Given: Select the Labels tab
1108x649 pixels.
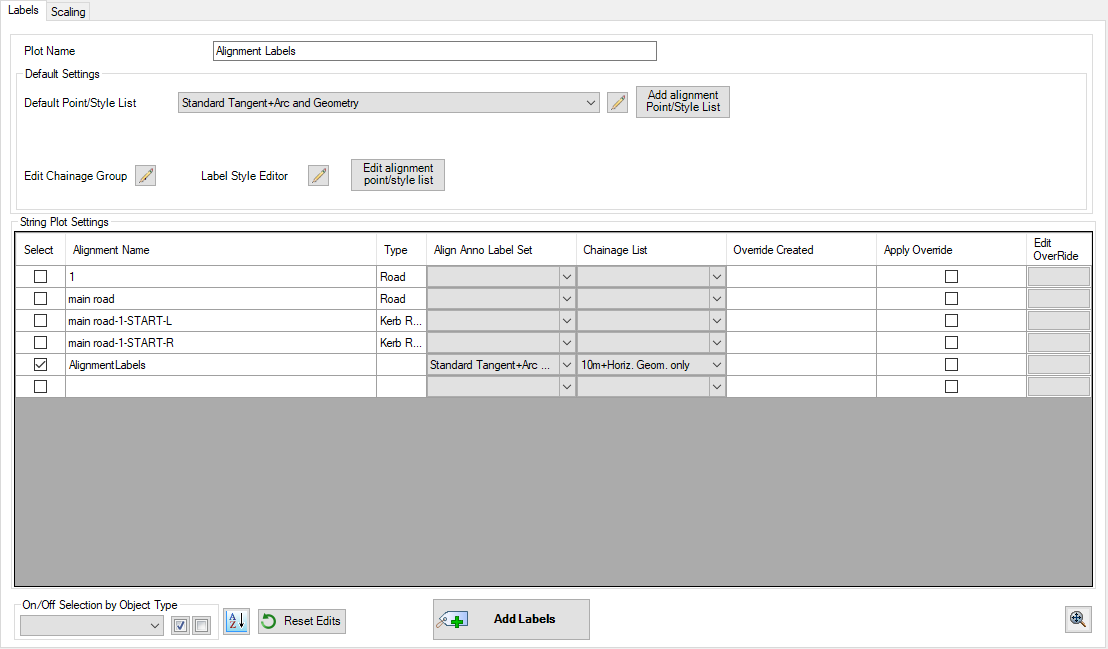Looking at the screenshot, I should (22, 11).
